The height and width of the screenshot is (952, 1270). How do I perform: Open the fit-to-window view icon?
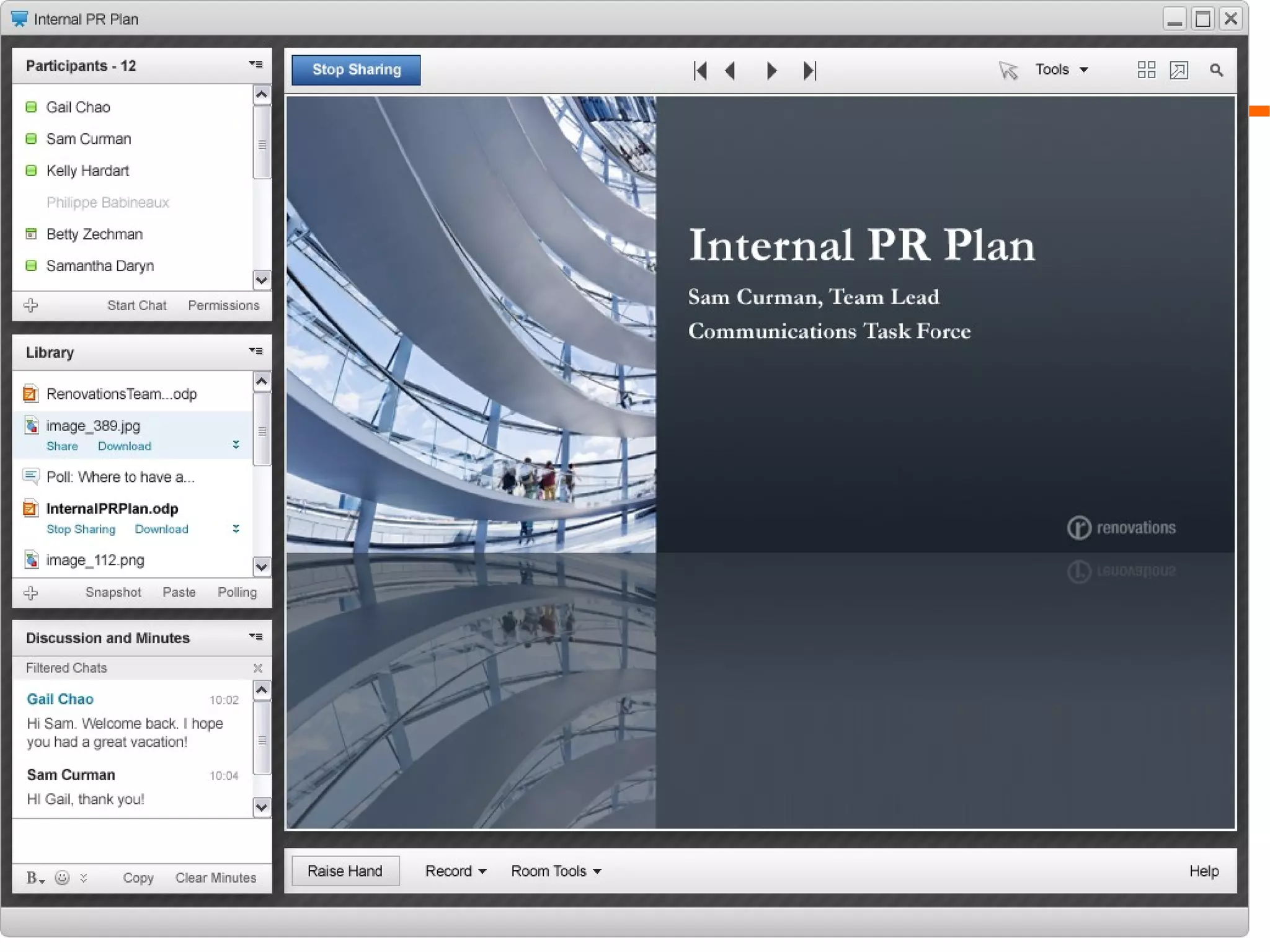pos(1179,69)
